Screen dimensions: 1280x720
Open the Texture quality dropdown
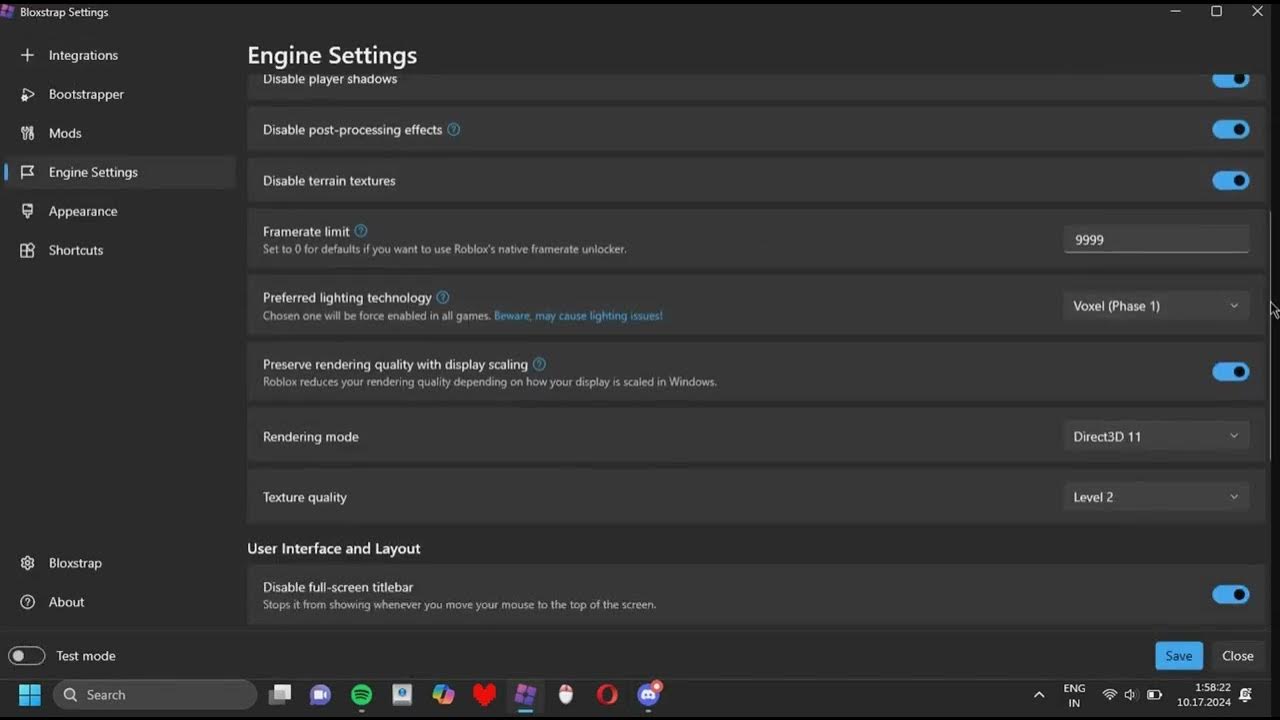tap(1155, 497)
